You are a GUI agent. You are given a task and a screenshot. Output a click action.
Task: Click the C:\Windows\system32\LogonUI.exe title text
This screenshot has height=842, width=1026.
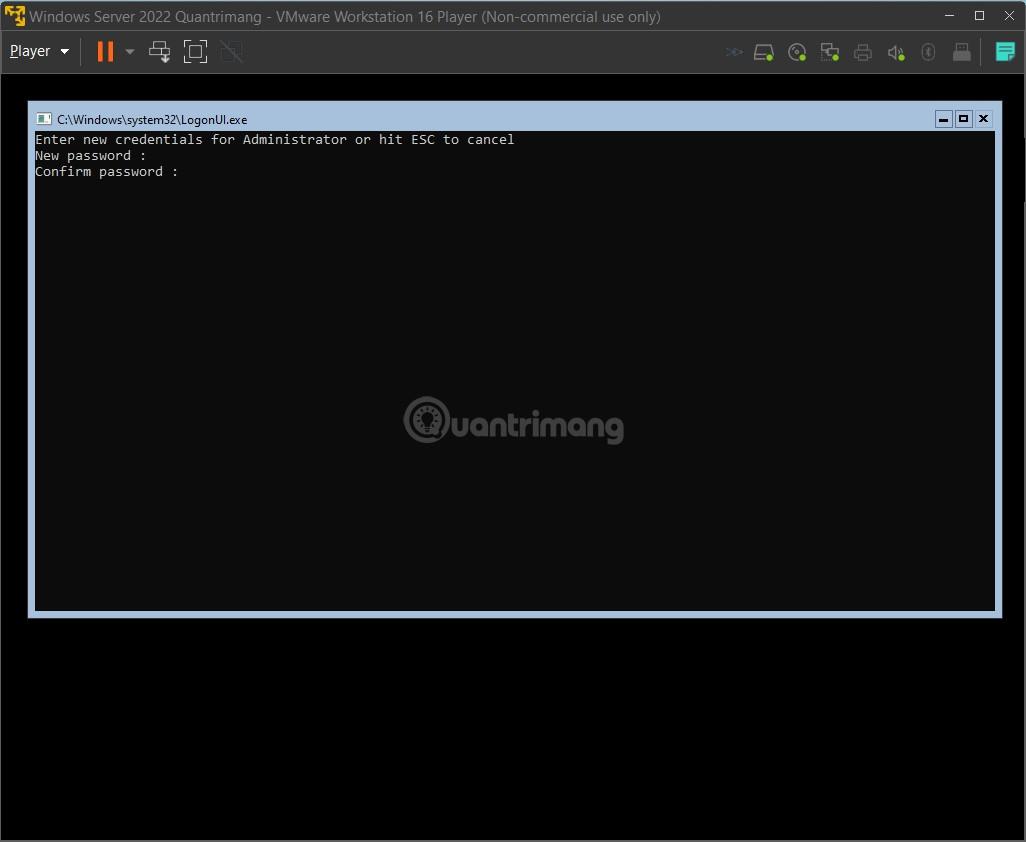pos(152,119)
